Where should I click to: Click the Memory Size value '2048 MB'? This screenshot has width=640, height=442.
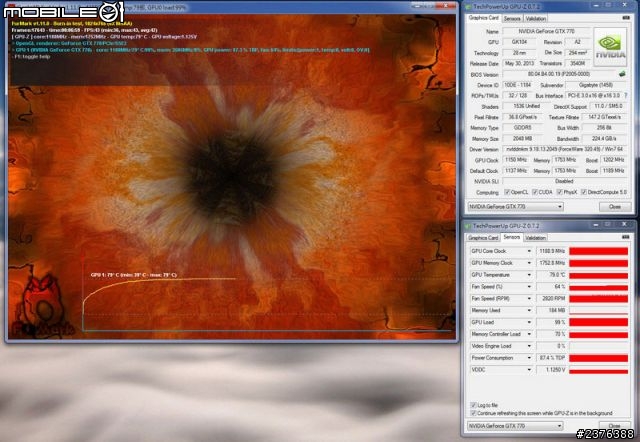click(x=522, y=139)
